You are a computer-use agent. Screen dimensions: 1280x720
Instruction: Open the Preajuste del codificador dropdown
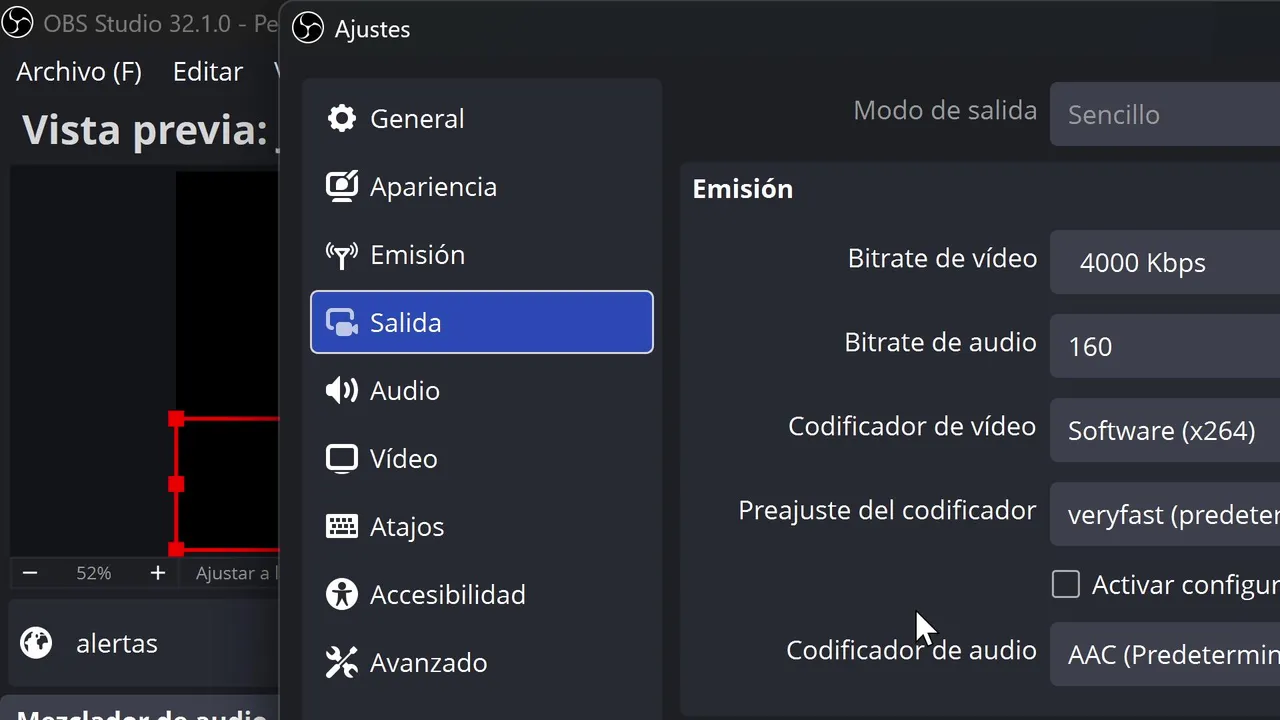coord(1164,515)
